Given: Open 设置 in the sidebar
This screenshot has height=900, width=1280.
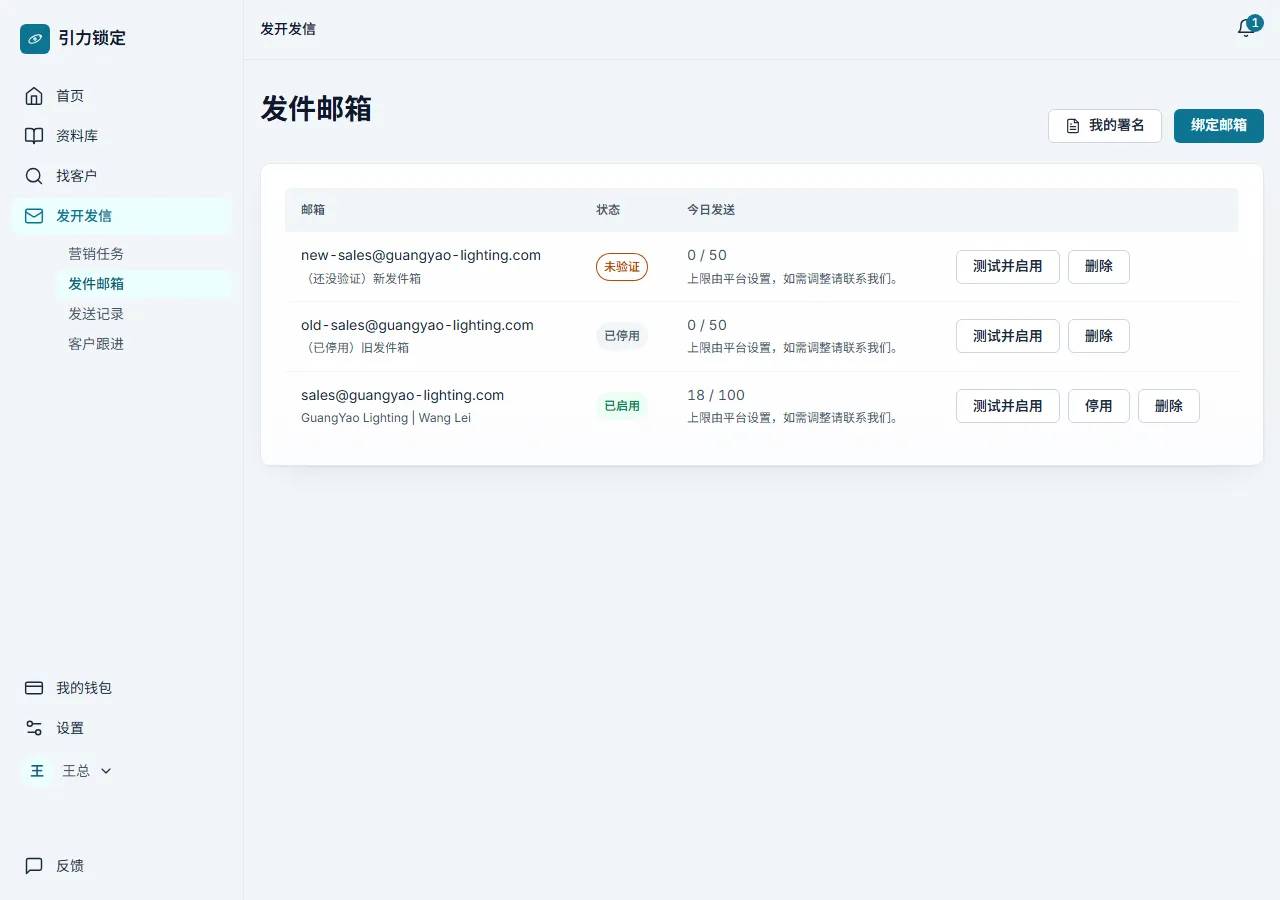Looking at the screenshot, I should [122, 728].
